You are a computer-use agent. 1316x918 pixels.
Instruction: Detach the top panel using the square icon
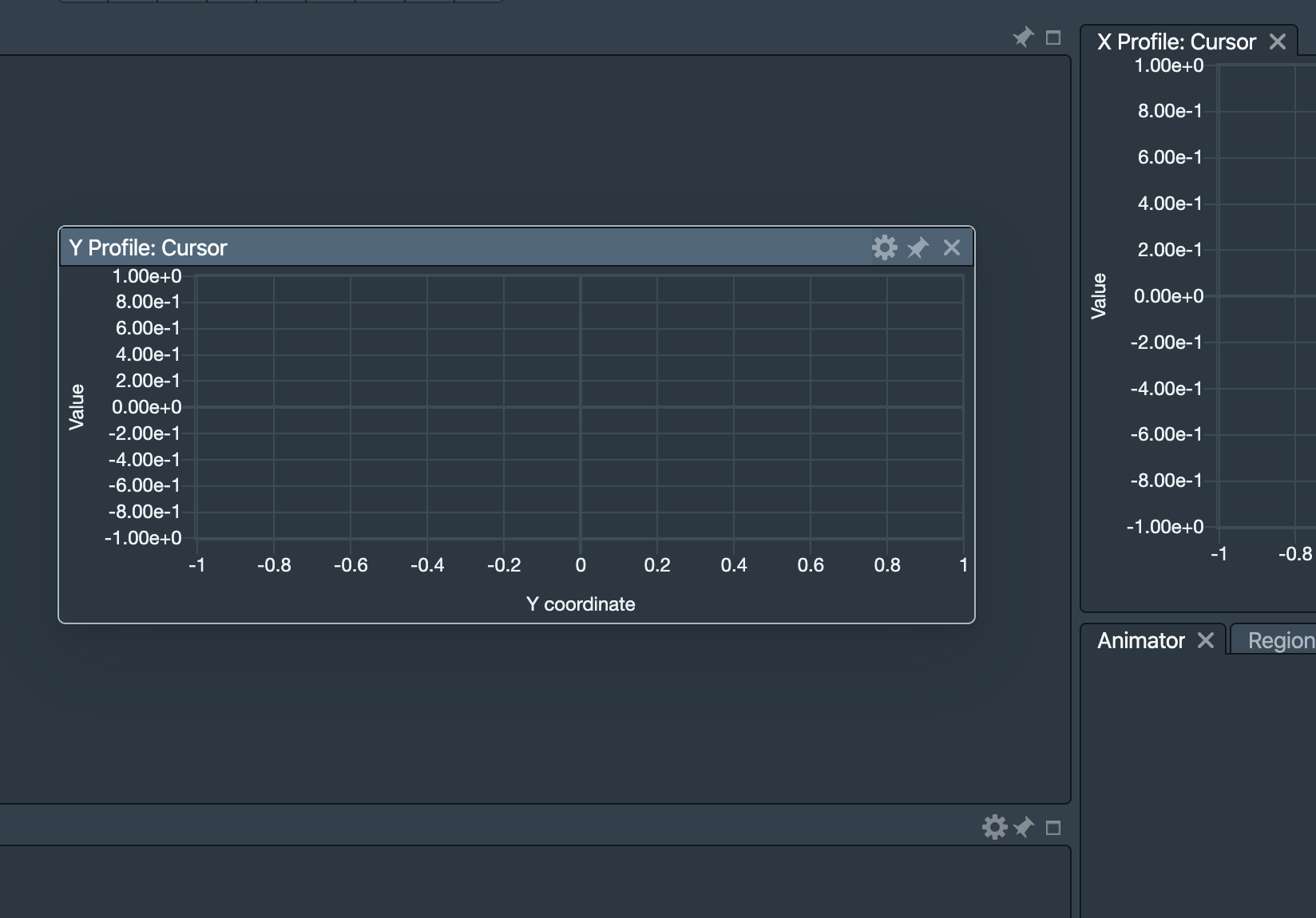1053,37
